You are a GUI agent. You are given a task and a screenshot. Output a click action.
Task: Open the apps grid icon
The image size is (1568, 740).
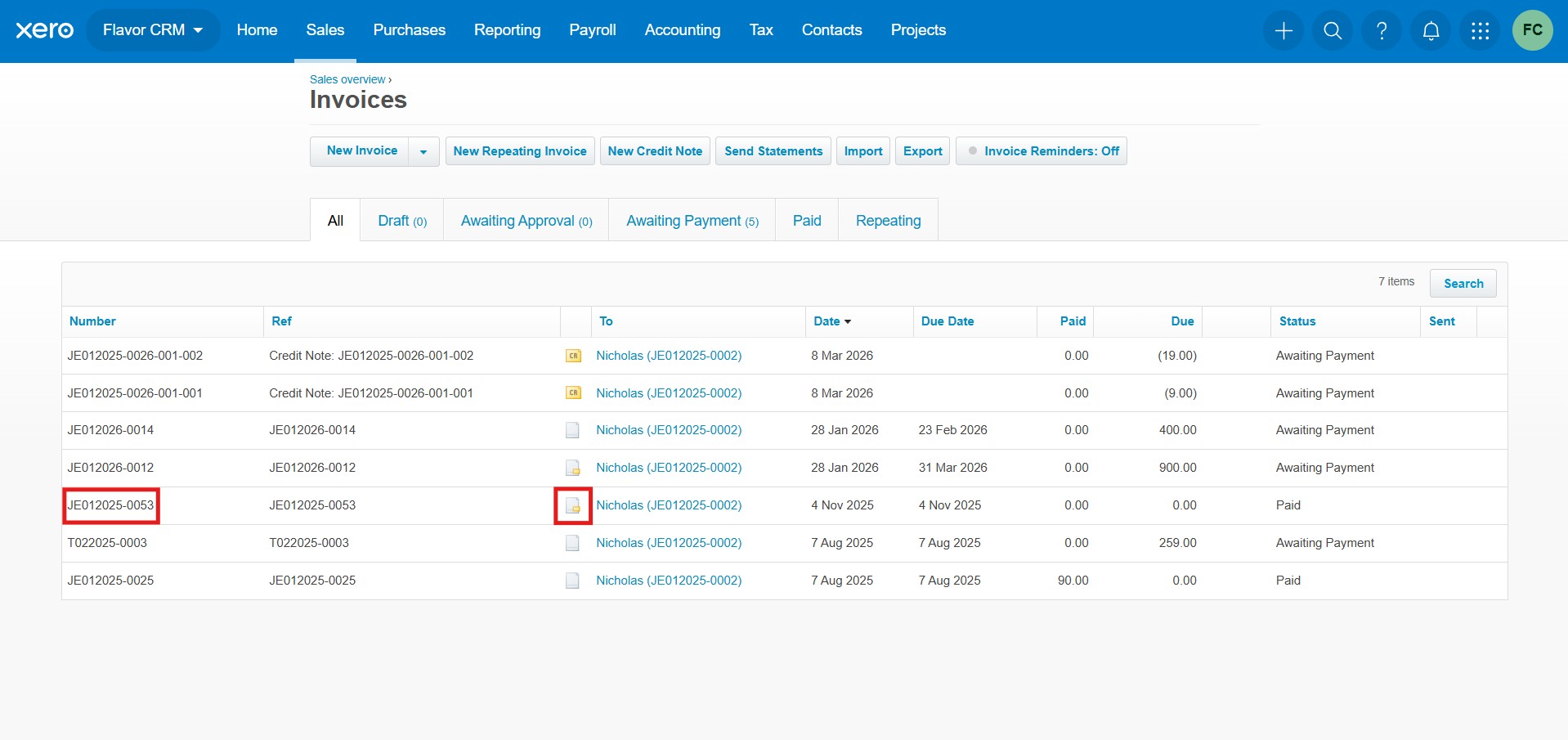[1479, 30]
